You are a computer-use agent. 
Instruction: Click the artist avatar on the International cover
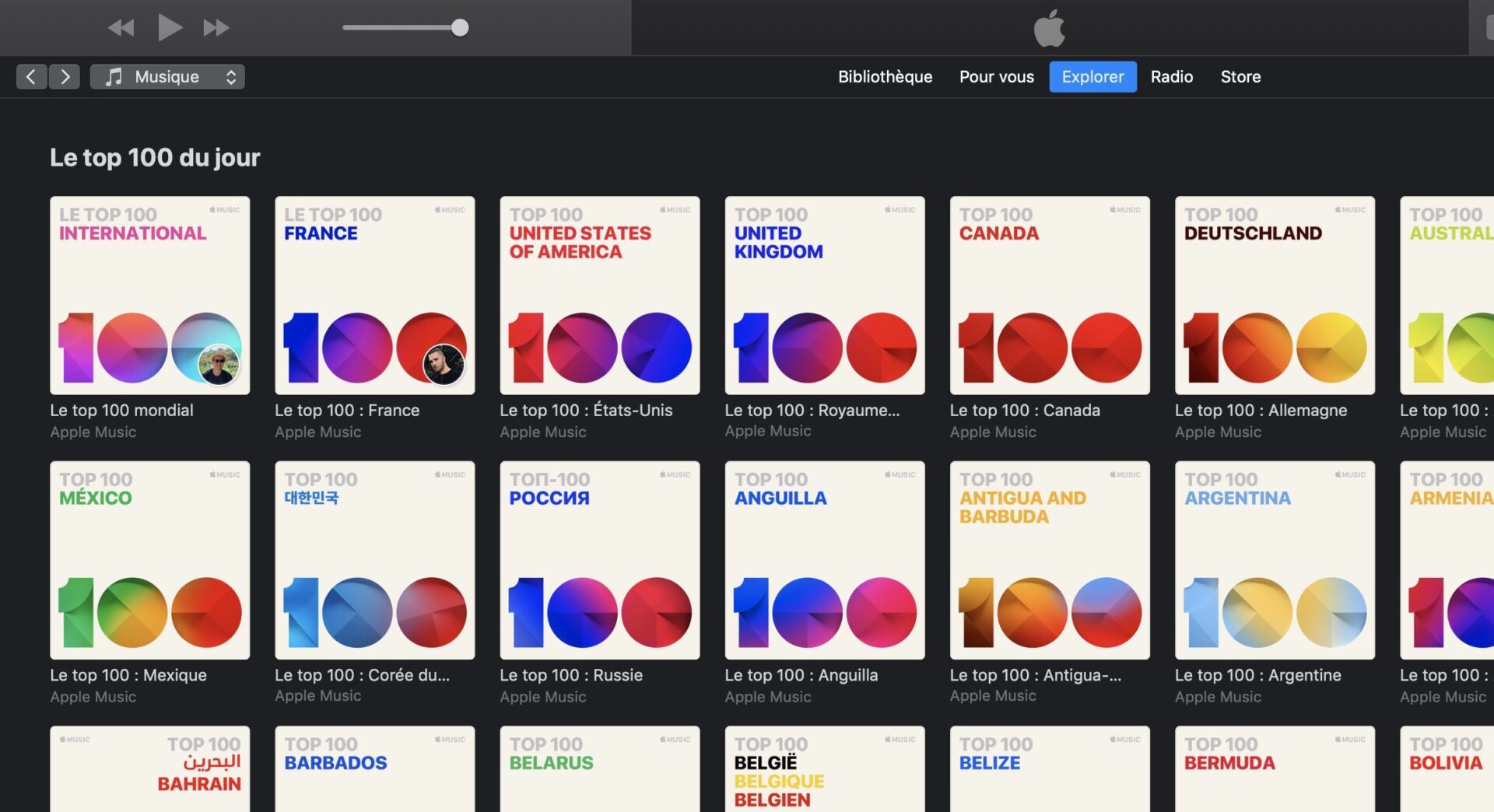pyautogui.click(x=219, y=365)
